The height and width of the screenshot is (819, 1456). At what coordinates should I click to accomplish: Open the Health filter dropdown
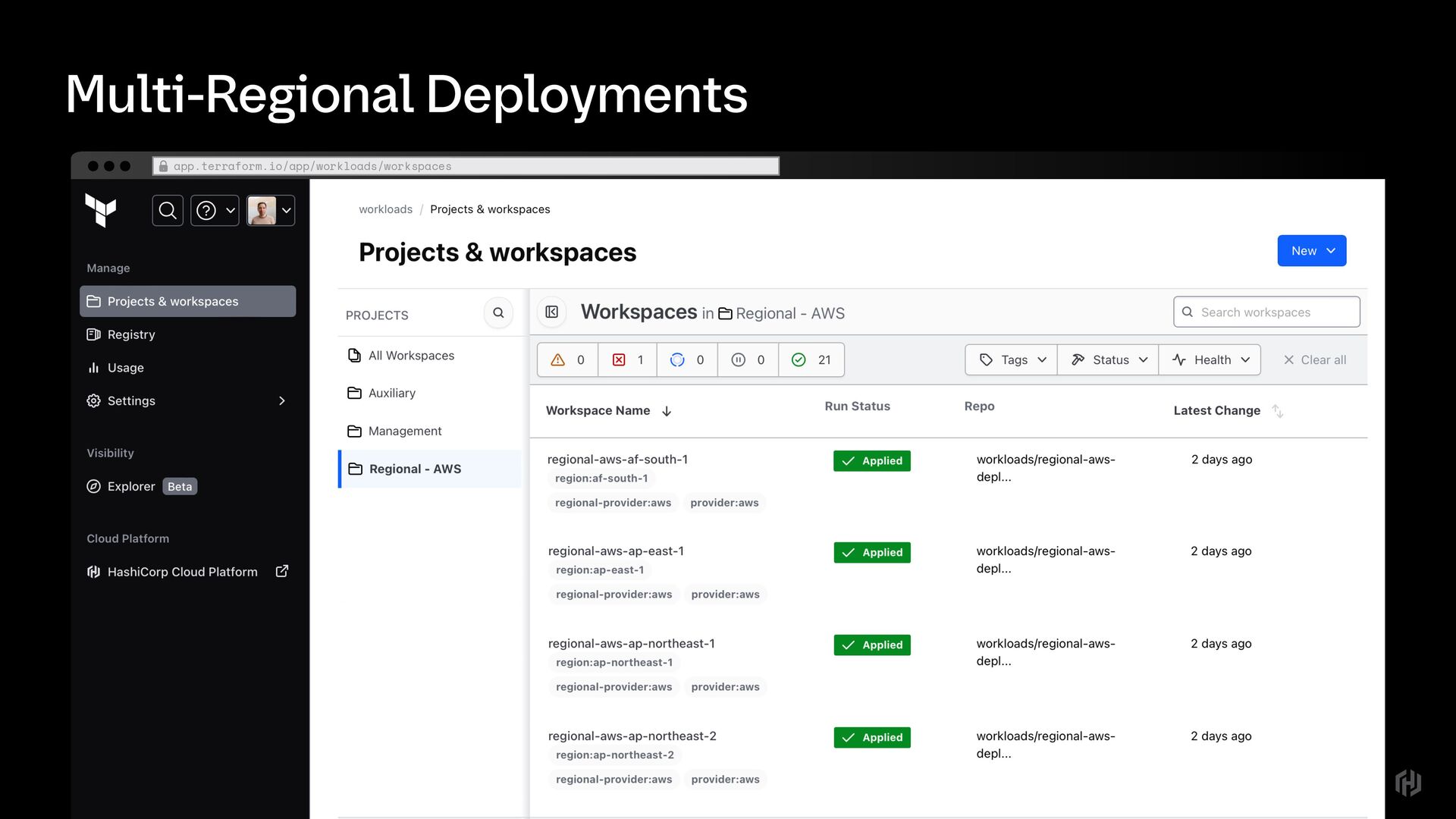[1210, 359]
